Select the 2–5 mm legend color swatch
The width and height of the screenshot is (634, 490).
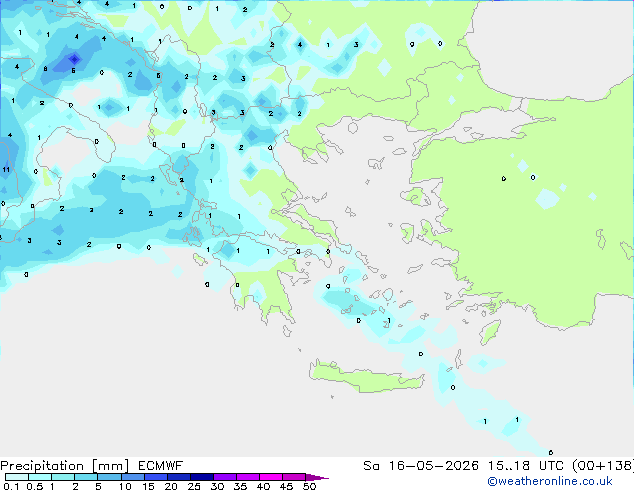pos(86,477)
